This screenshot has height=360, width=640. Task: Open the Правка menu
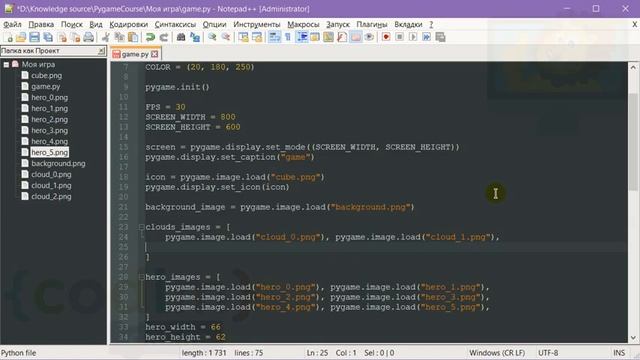coord(41,24)
